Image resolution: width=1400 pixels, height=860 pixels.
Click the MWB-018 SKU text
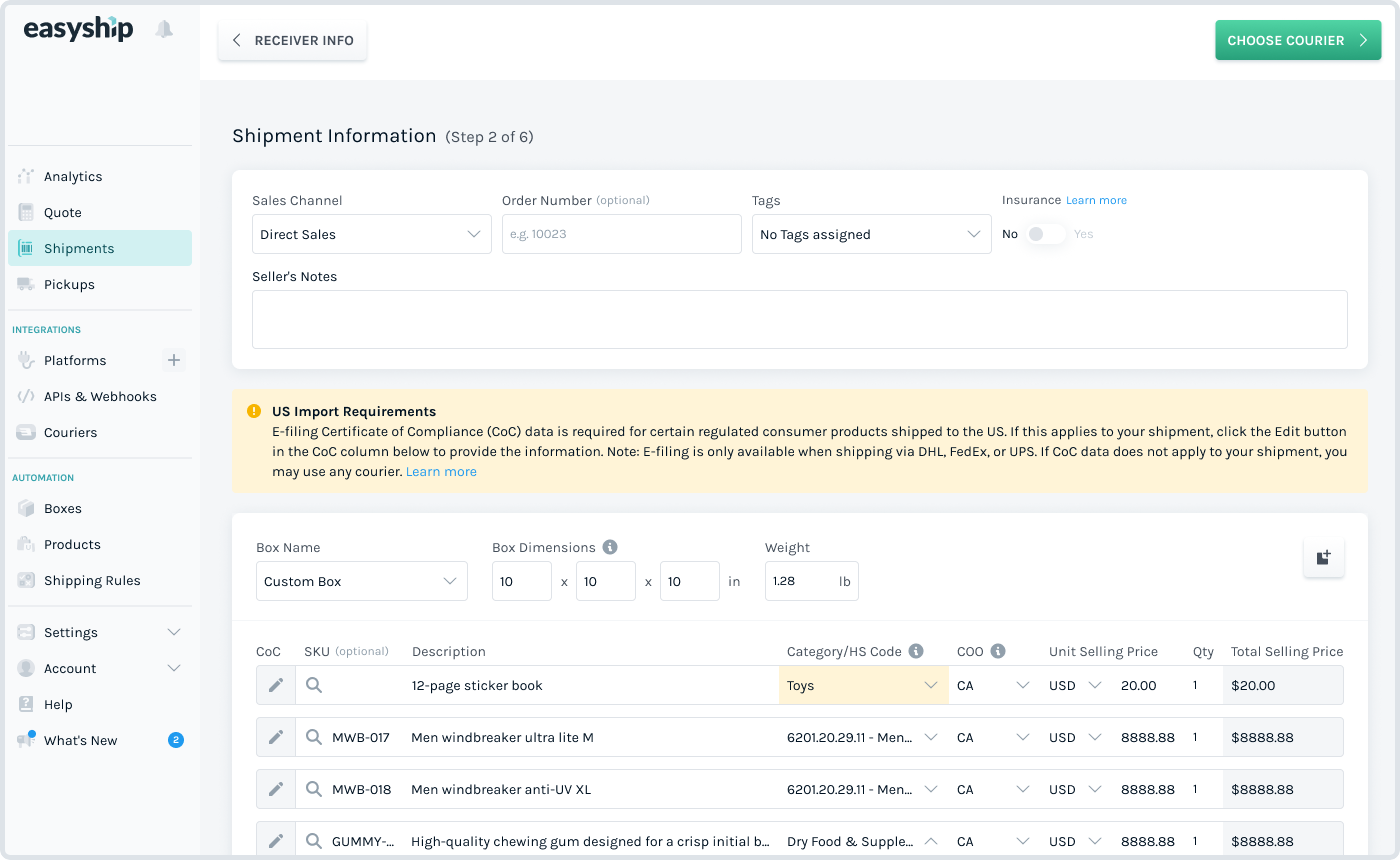pyautogui.click(x=361, y=789)
